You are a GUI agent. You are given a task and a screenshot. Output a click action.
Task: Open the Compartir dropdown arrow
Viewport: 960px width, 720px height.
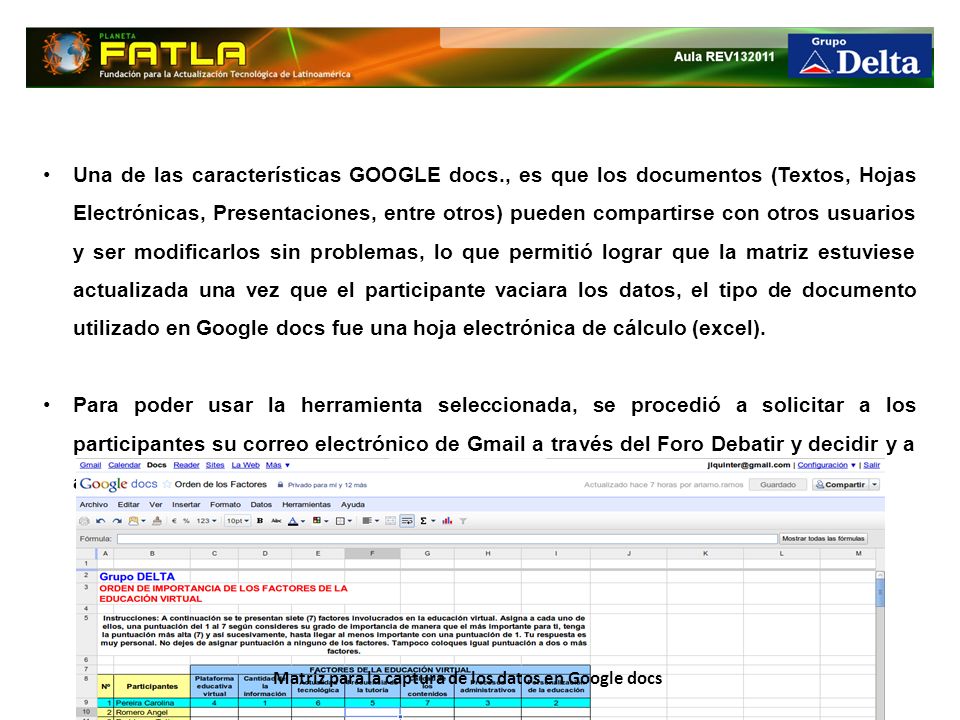click(x=875, y=484)
